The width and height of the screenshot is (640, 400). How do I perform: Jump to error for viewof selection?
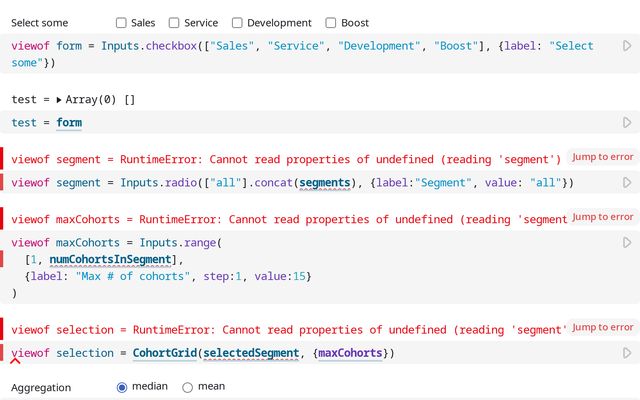pyautogui.click(x=602, y=327)
